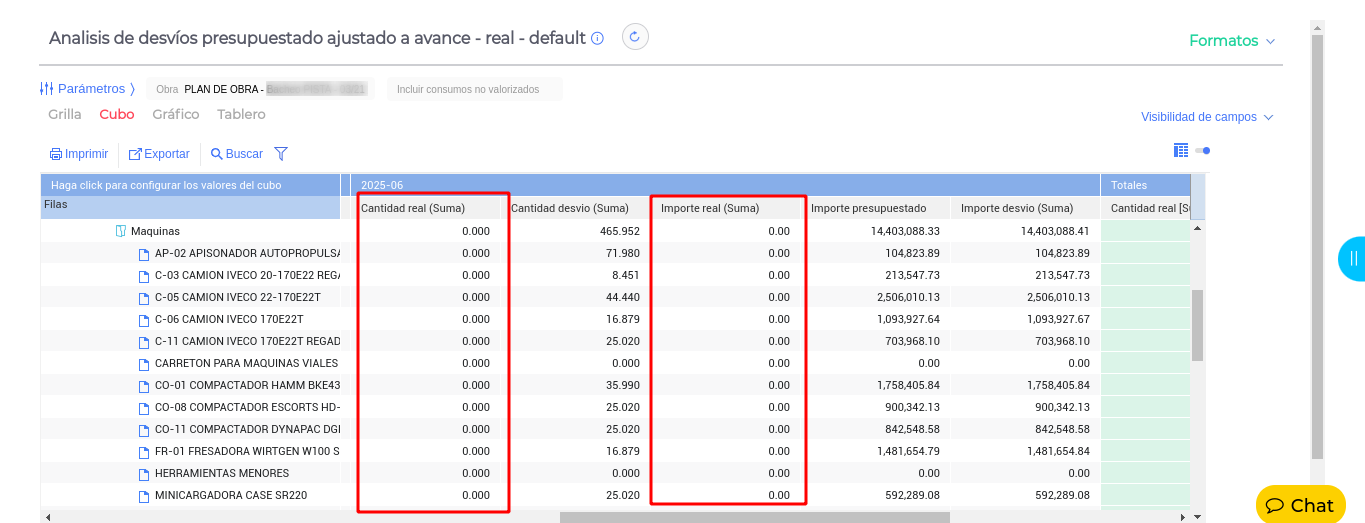
Task: Expand Visibilidad de campos menu
Action: [x=1207, y=117]
